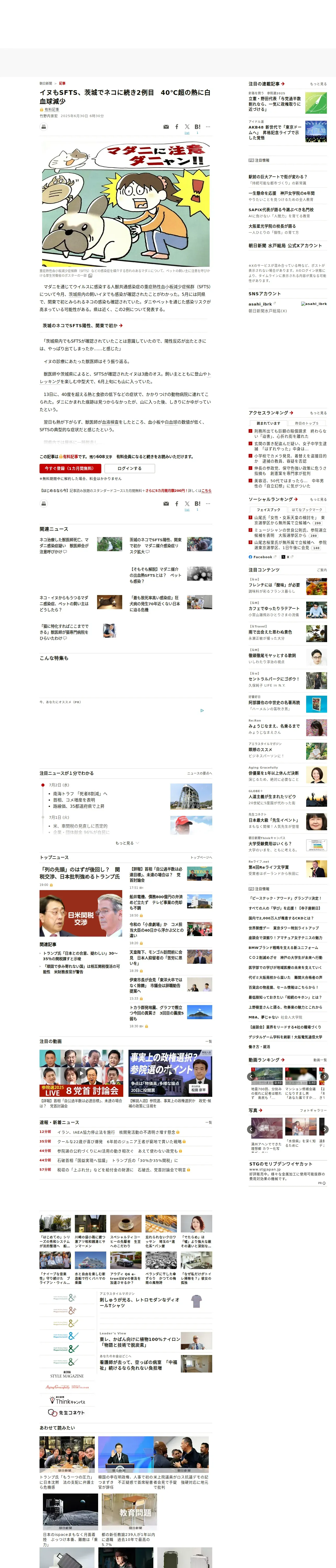Click もっと見る beside ソーシャルランキング
The width and height of the screenshot is (336, 1568).
click(318, 499)
